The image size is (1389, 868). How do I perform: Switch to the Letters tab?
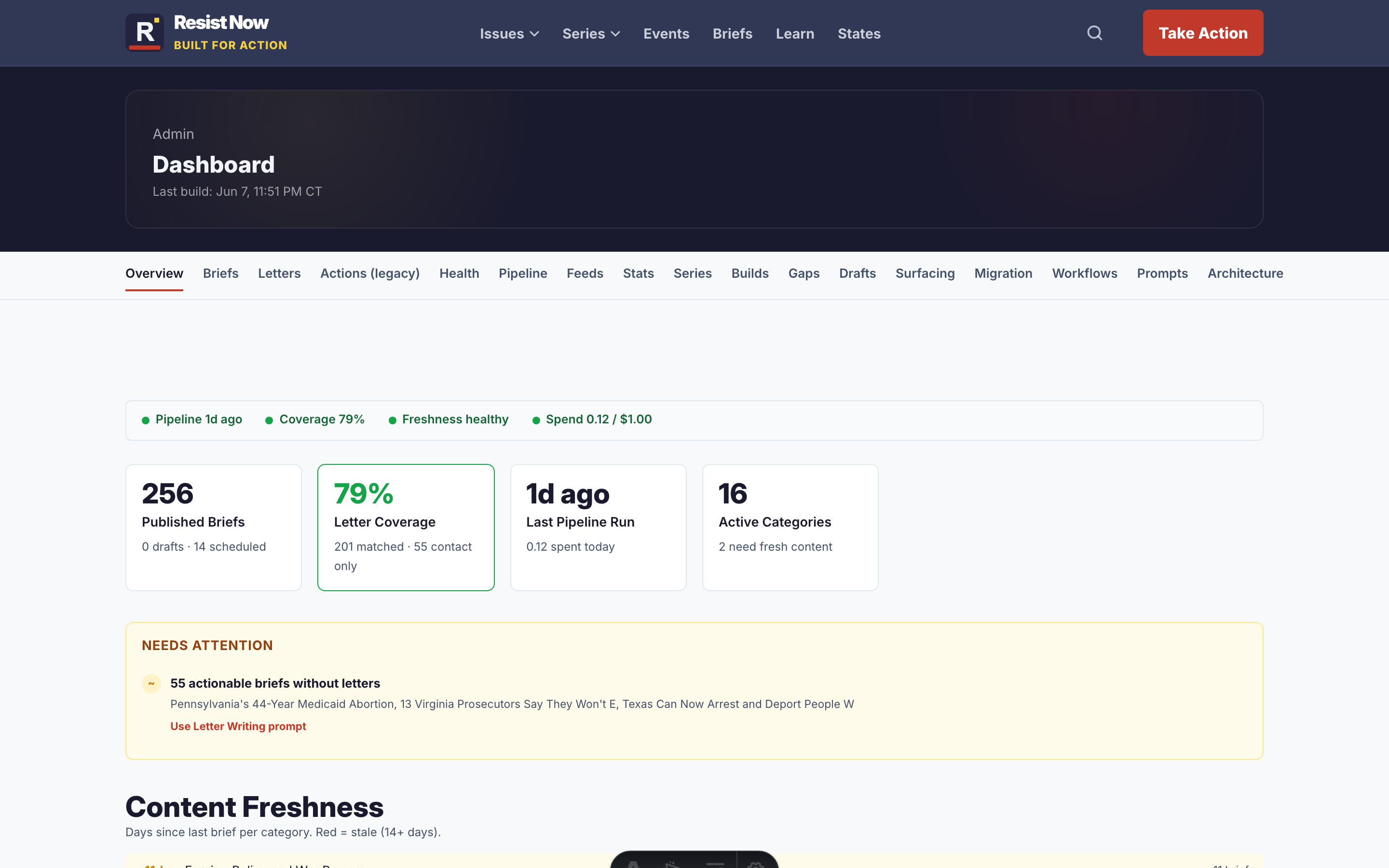279,273
